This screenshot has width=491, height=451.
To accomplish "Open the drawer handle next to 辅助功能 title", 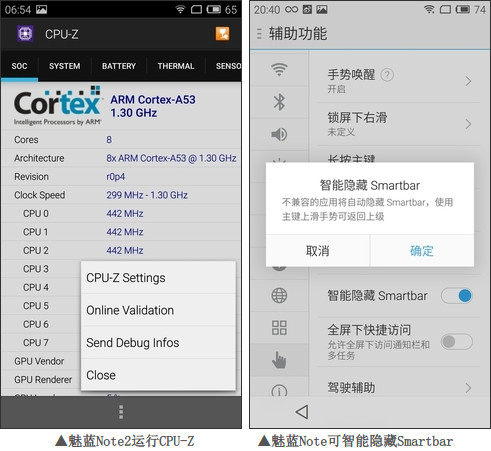I will point(259,34).
